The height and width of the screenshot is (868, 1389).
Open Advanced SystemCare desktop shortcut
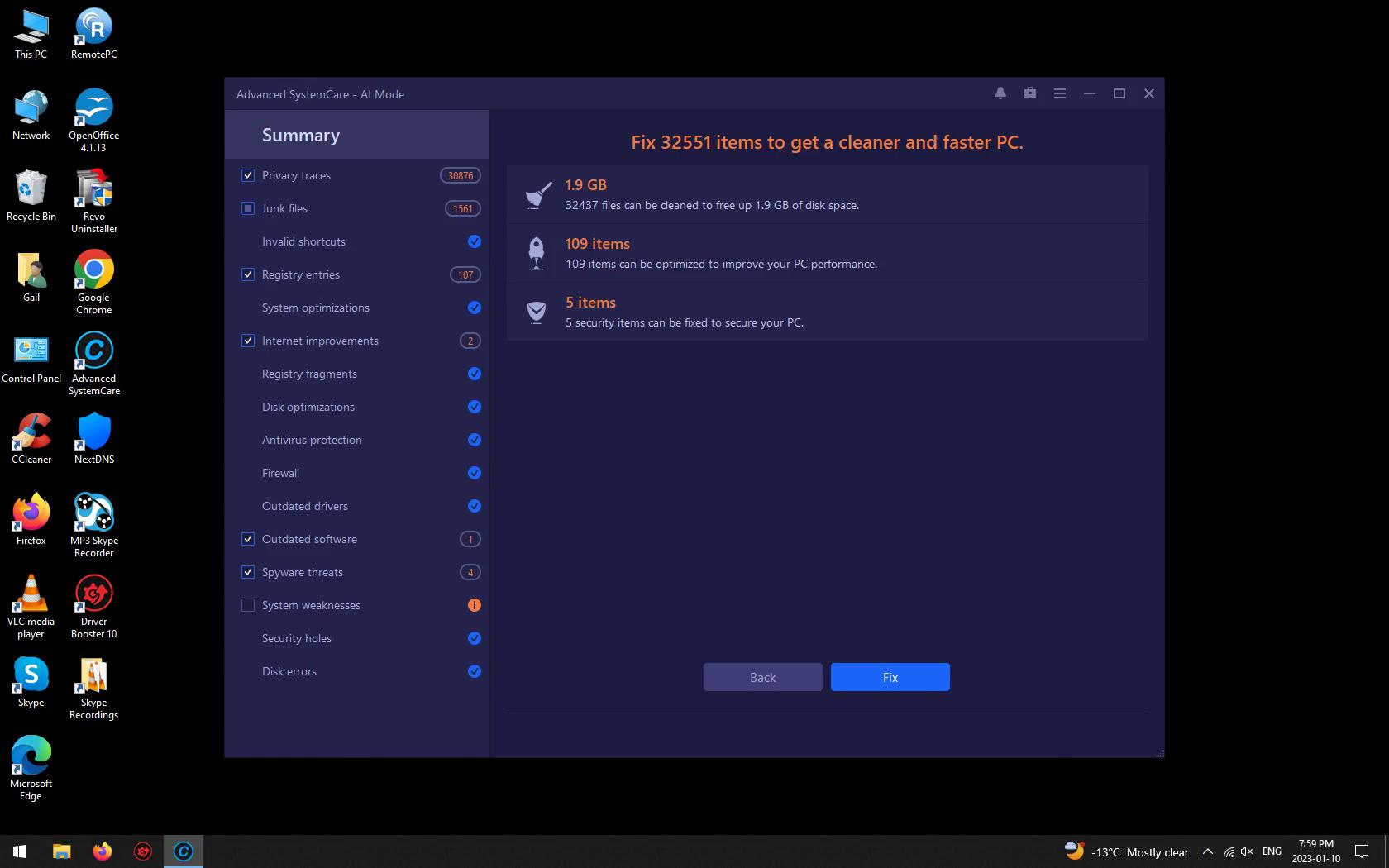(x=93, y=364)
